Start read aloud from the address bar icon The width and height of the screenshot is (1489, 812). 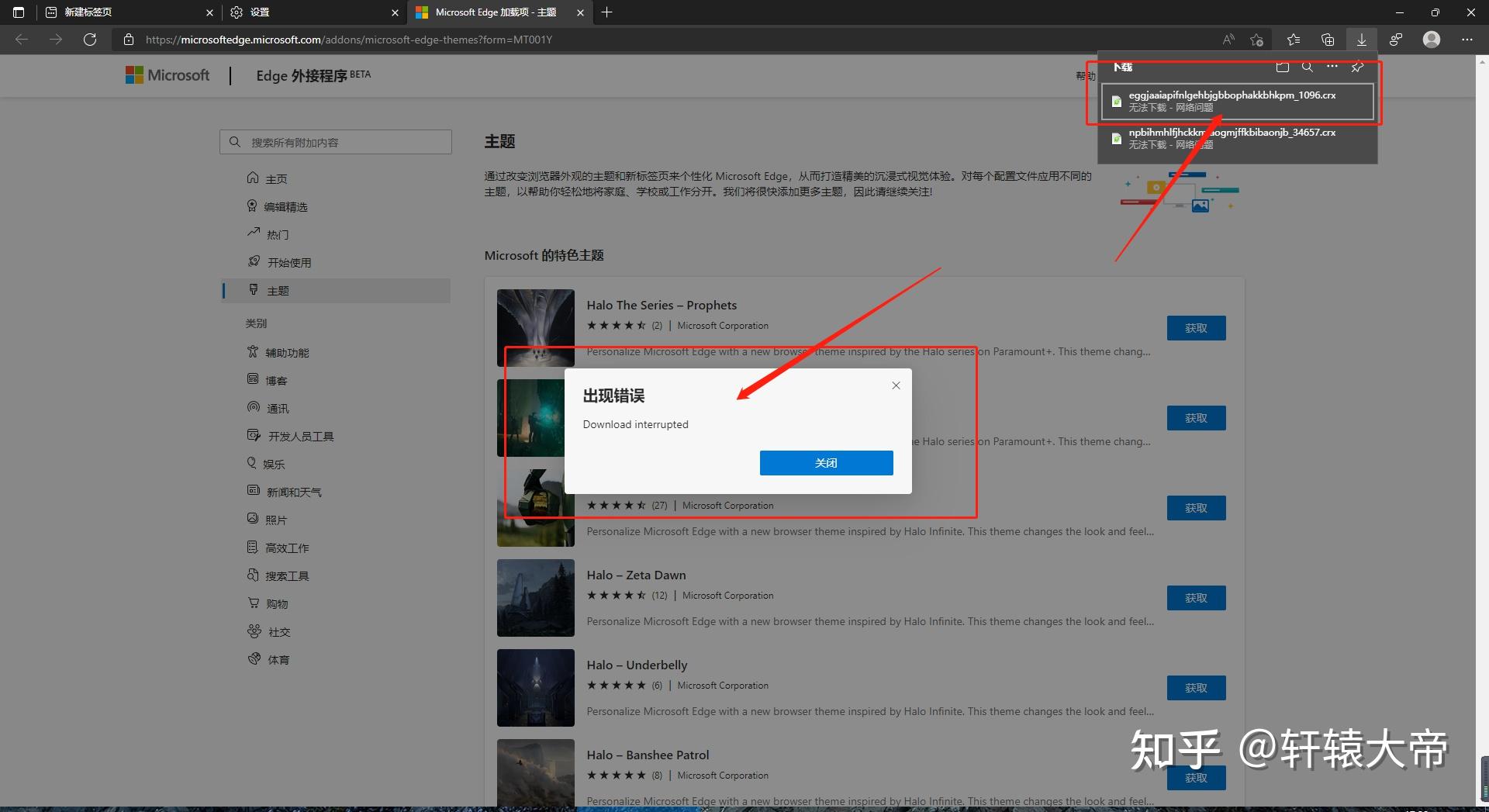click(1228, 39)
